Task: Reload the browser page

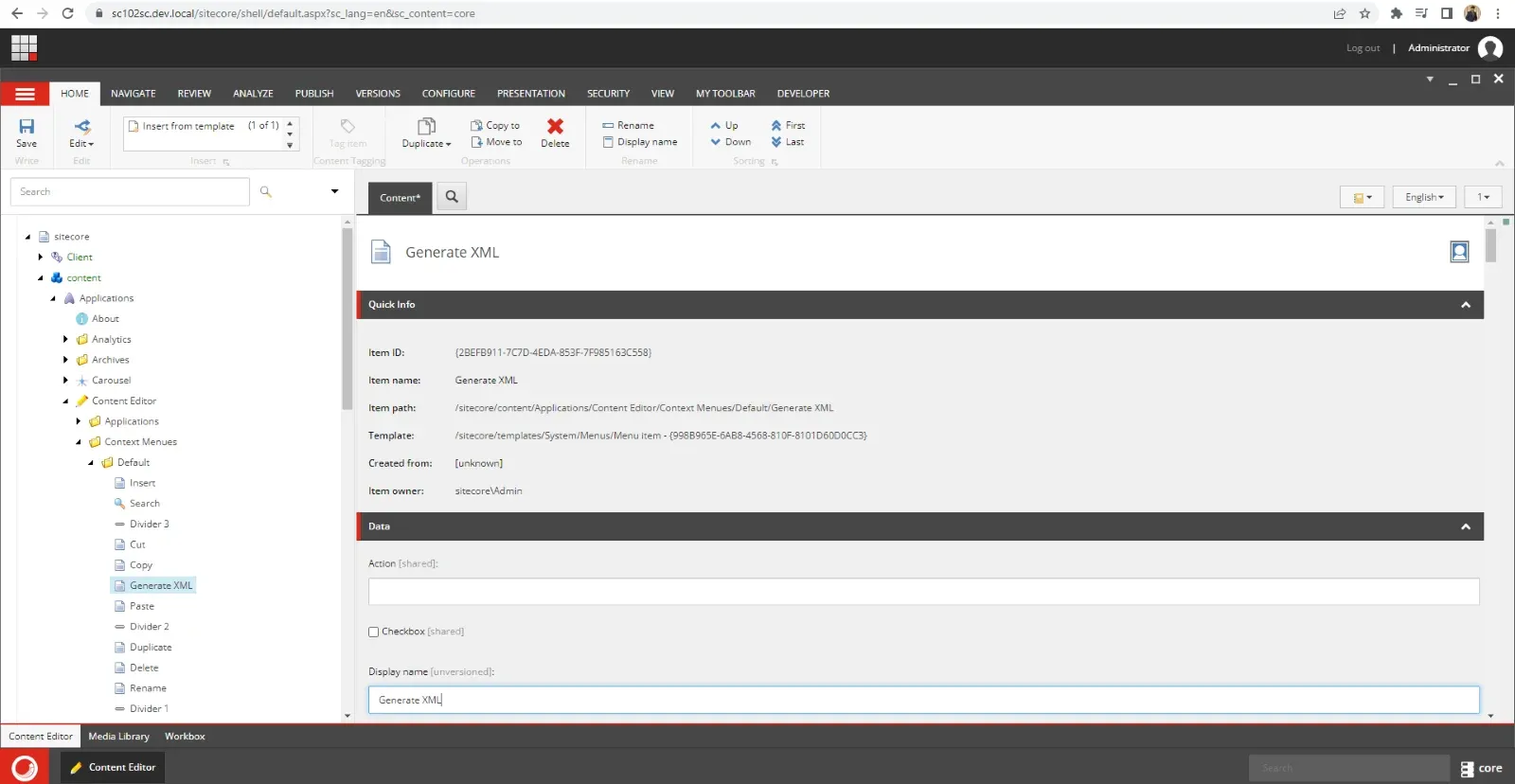Action: tap(67, 13)
